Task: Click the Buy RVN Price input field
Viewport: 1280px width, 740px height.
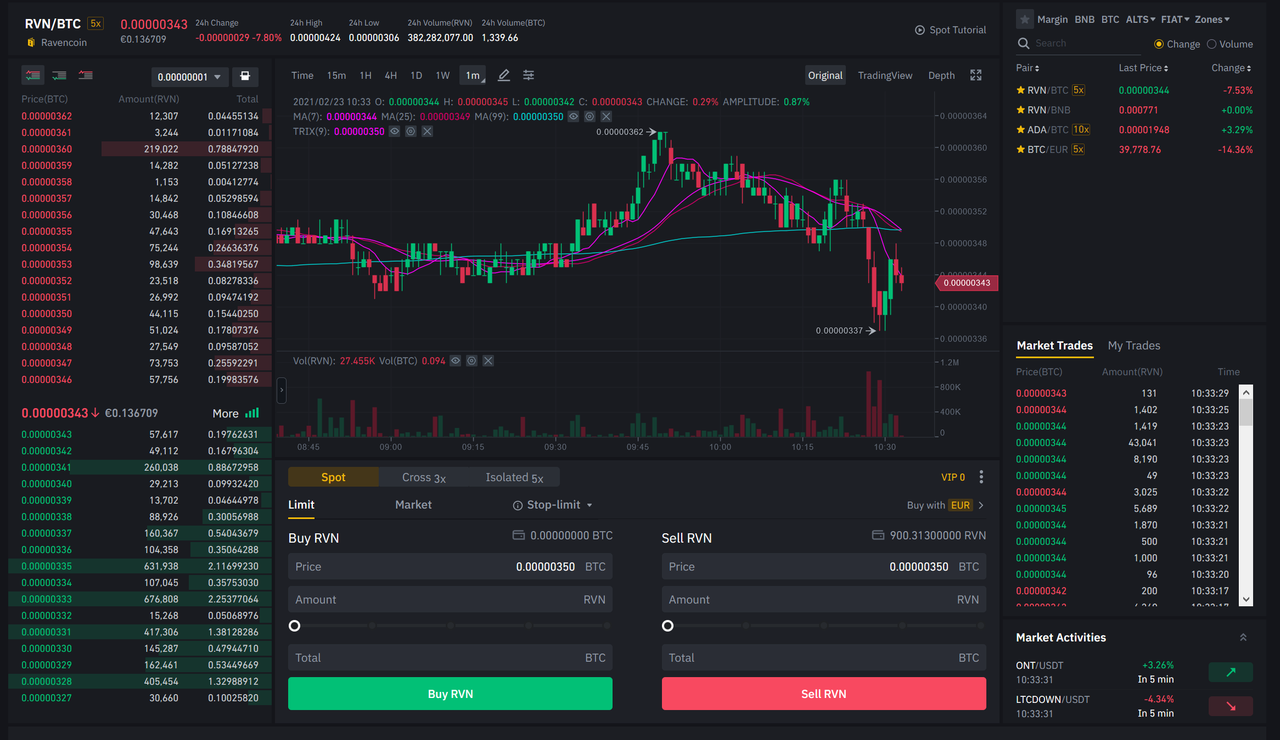Action: [x=450, y=567]
